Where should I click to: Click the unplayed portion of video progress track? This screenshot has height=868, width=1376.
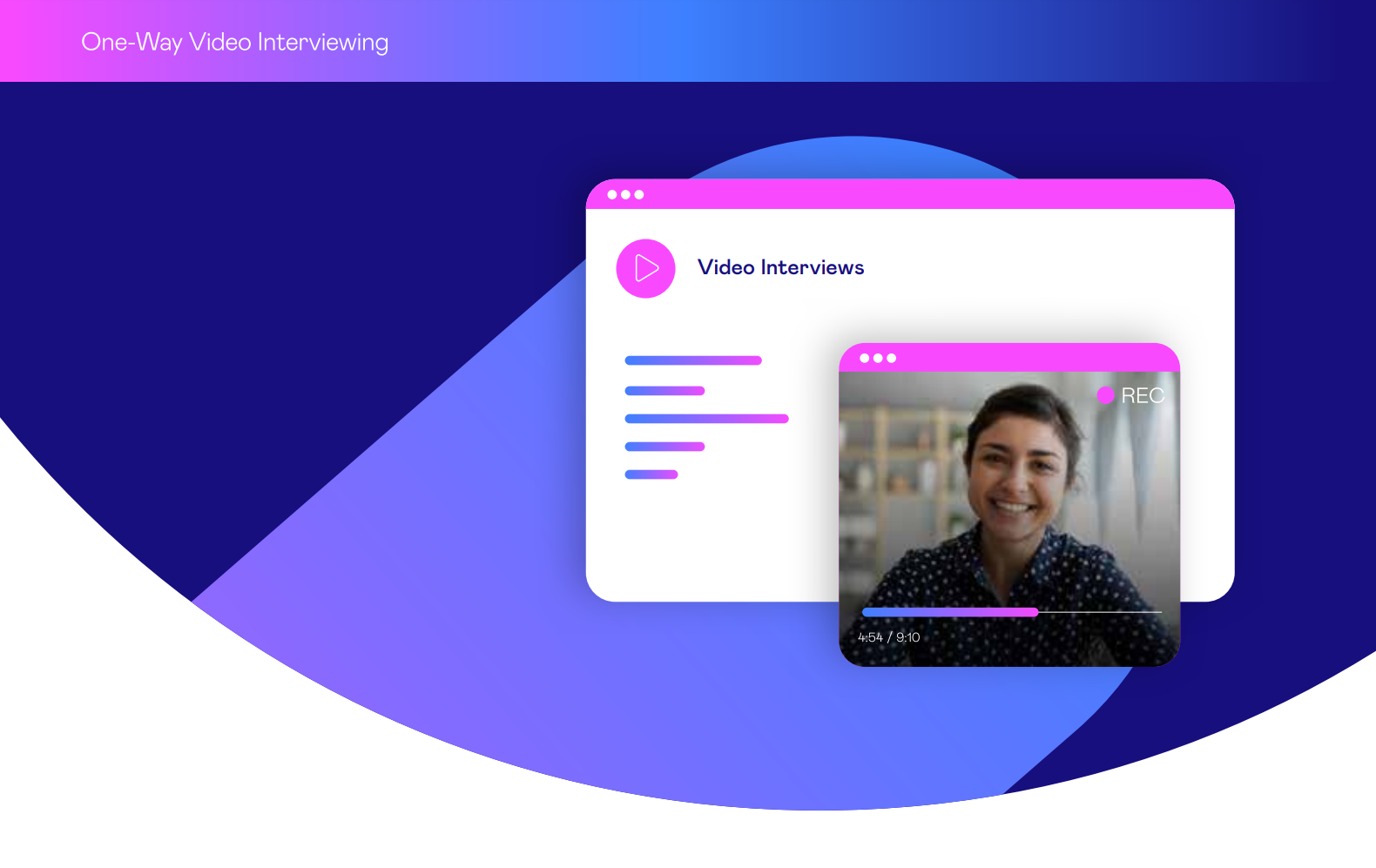point(1101,612)
